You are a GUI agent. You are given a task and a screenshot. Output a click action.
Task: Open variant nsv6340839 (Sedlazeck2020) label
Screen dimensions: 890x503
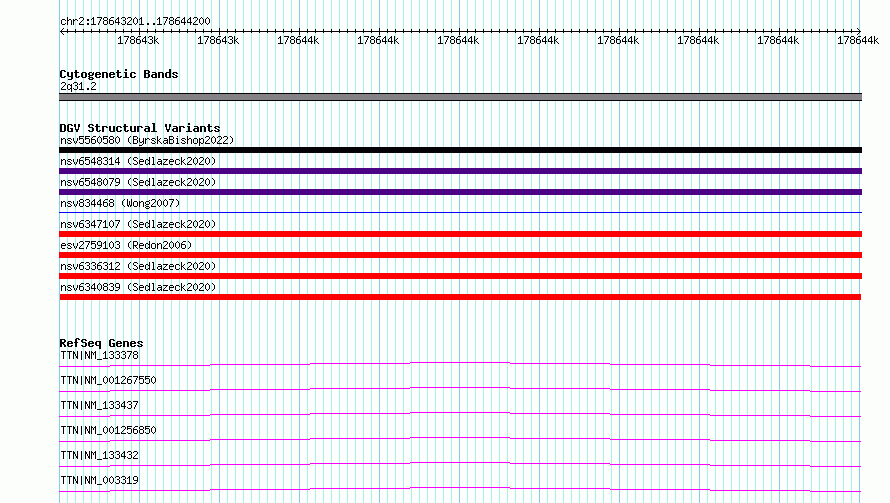[x=138, y=287]
